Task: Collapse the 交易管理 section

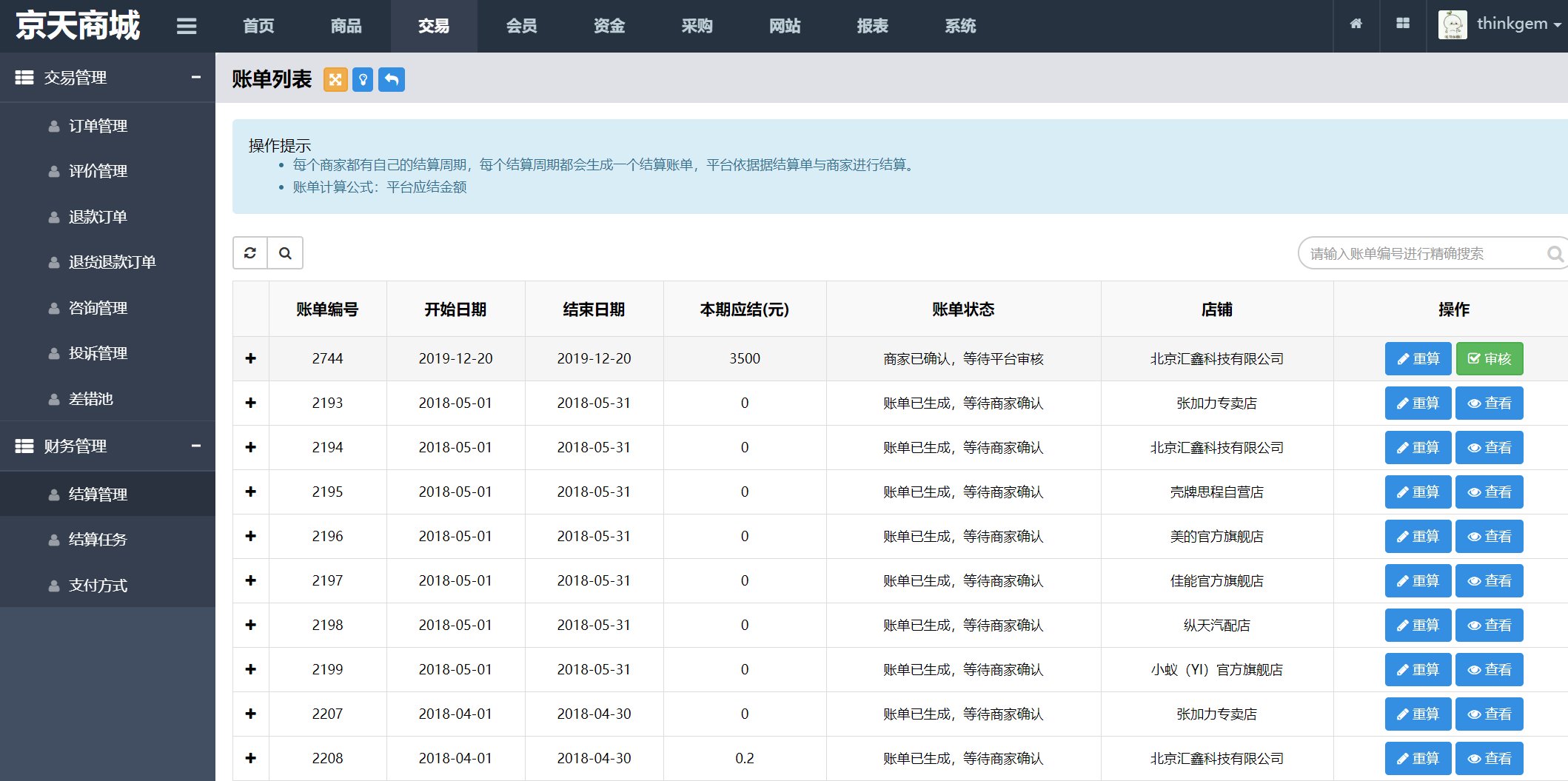Action: tap(196, 77)
